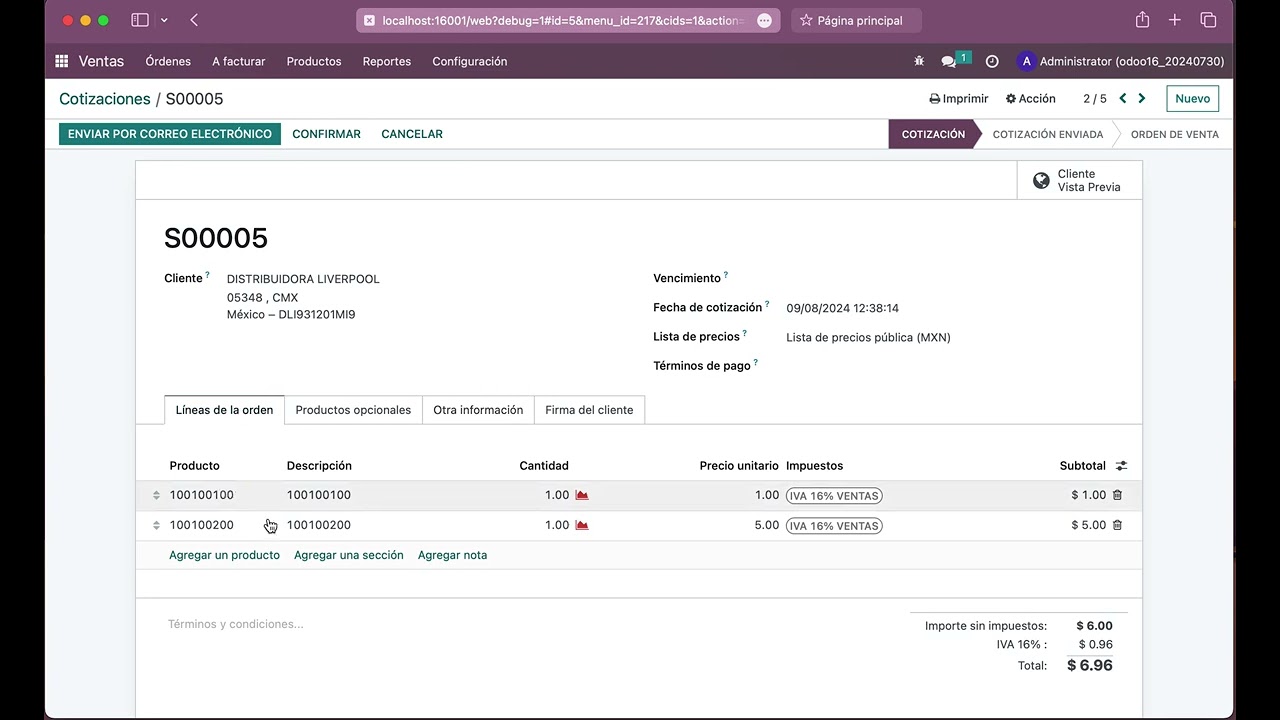
Task: Open the Acción dropdown
Action: [1031, 98]
